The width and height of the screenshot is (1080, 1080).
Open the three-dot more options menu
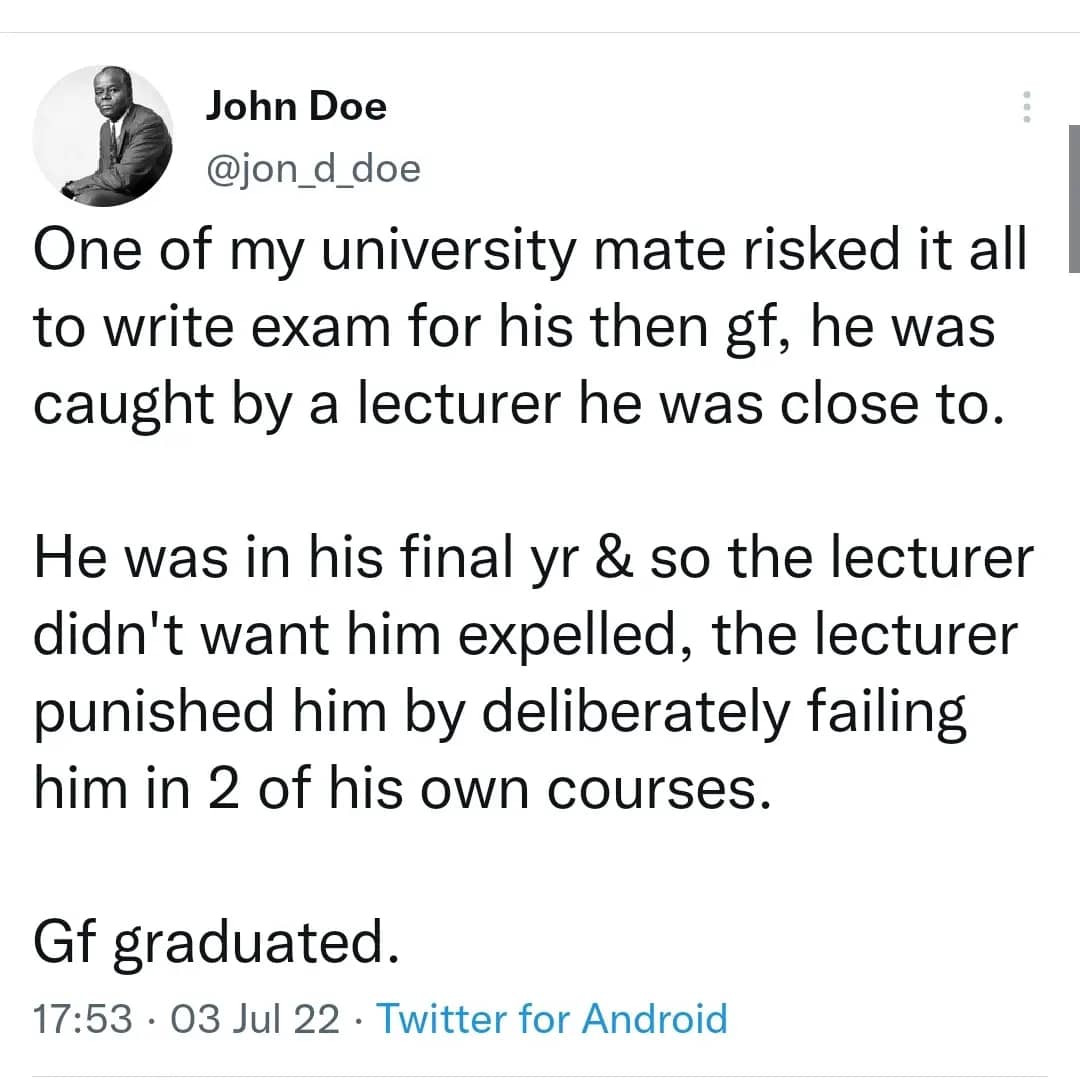pos(1026,107)
